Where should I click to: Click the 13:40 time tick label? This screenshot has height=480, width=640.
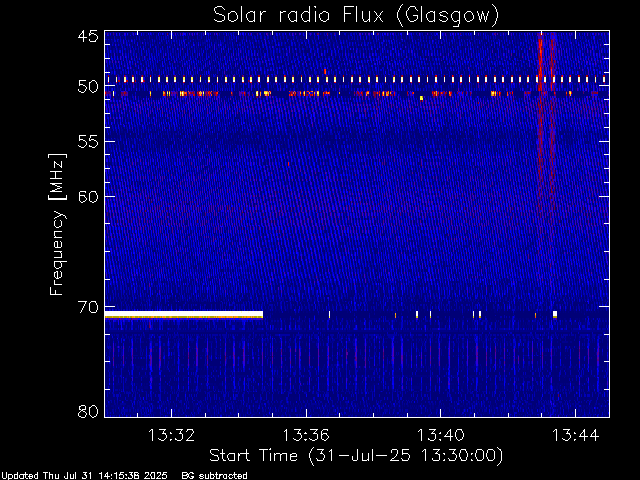click(x=440, y=436)
